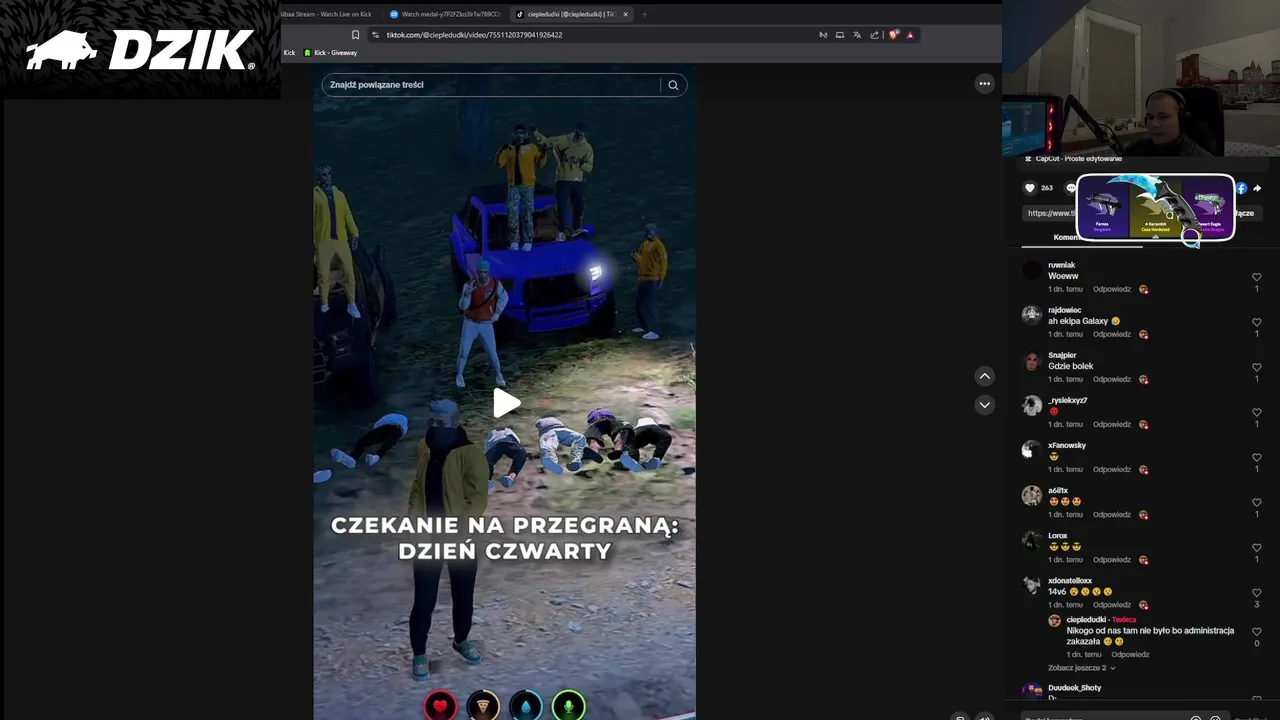Open Snajpier's profile avatar

point(1032,360)
